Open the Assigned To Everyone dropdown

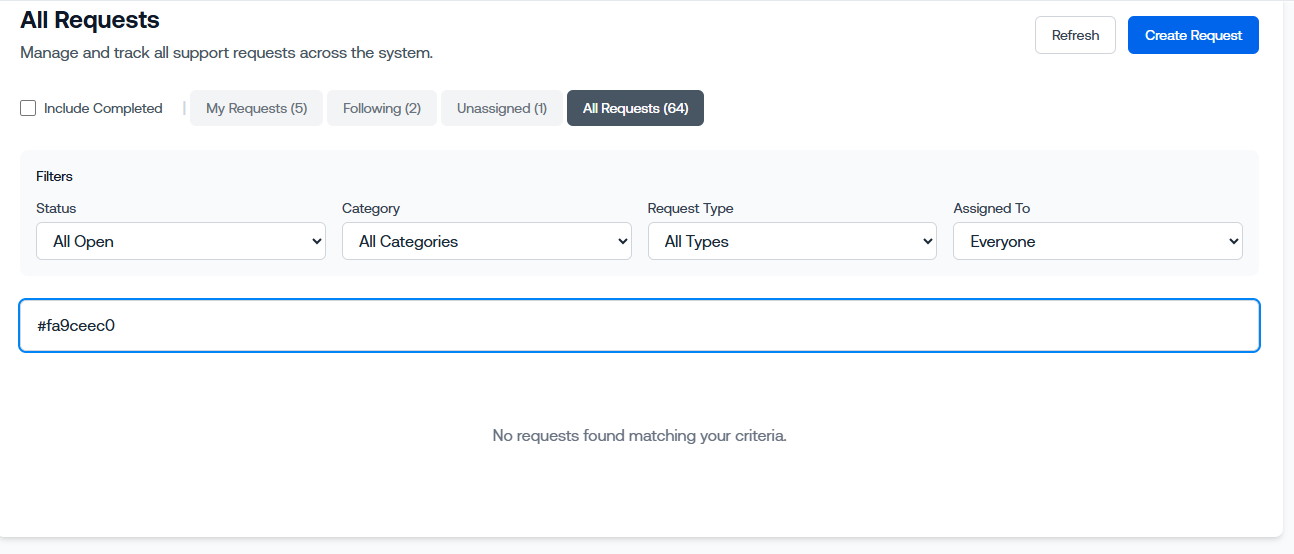tap(1097, 241)
